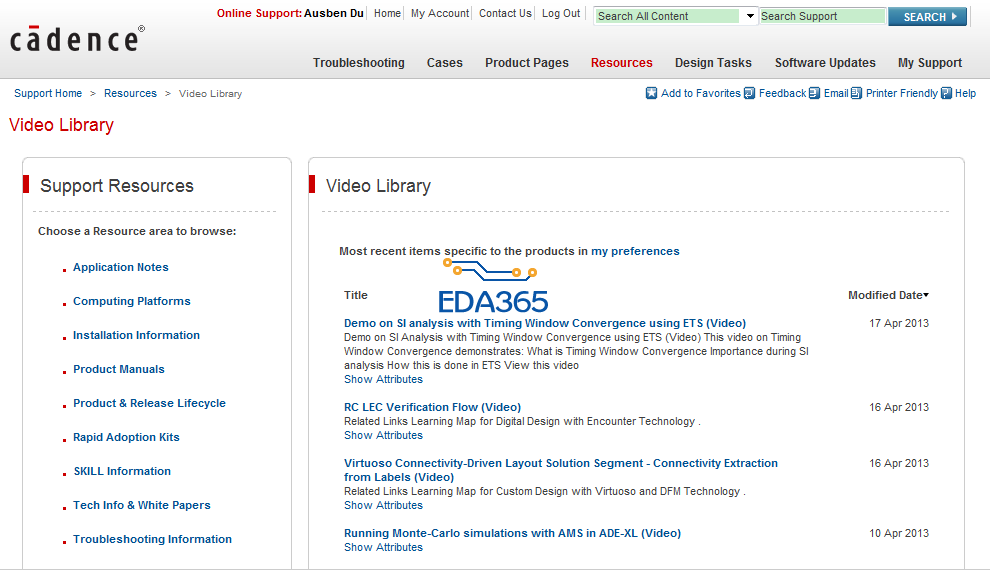Show Attributes for Virtuoso Connectivity video
Screen dimensions: 990x570
383,506
